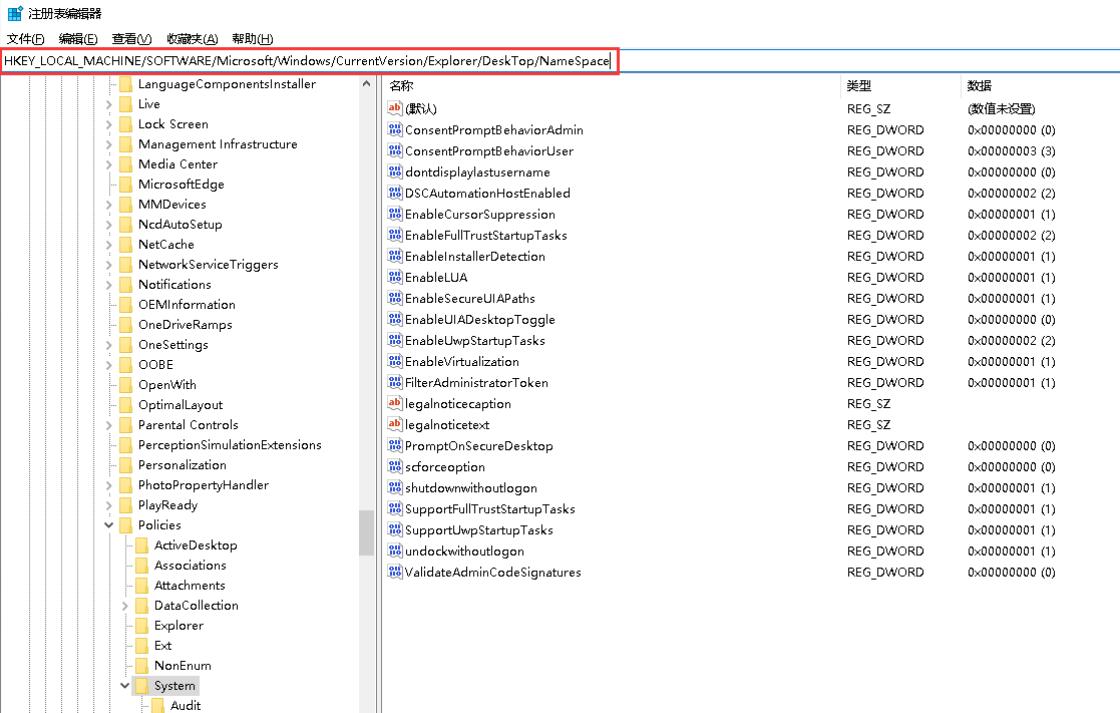This screenshot has width=1120, height=713.
Task: Click the EnableUIADesktopToggle DWORD icon
Action: coord(394,319)
